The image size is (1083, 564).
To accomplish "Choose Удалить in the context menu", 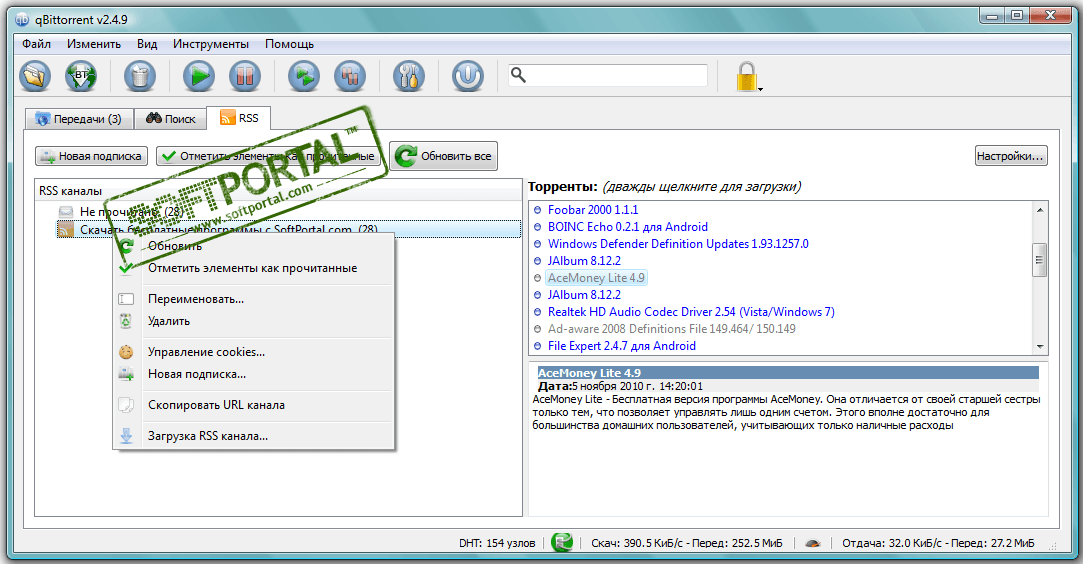I will pos(169,321).
